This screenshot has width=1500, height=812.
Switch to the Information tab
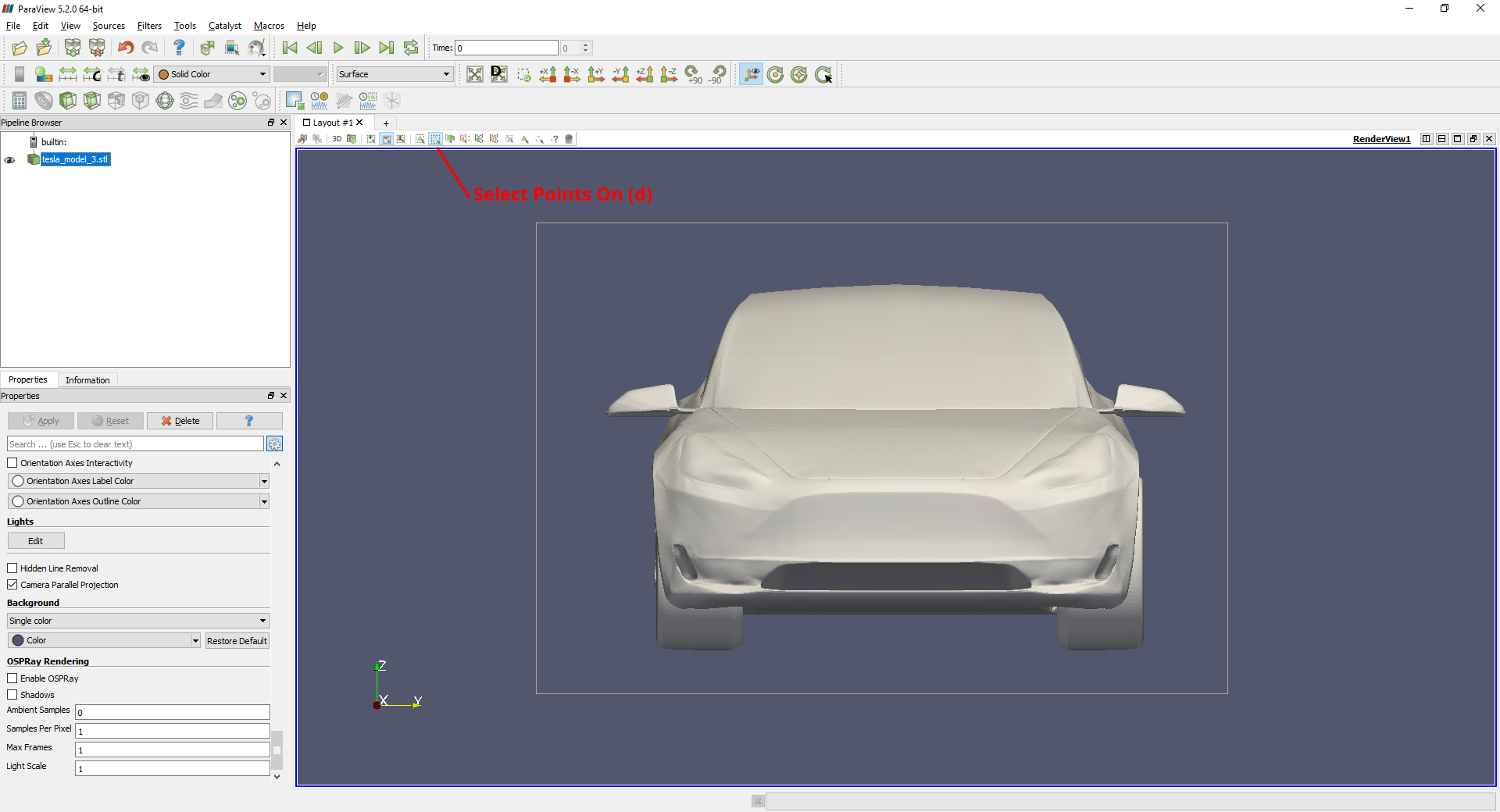tap(87, 380)
